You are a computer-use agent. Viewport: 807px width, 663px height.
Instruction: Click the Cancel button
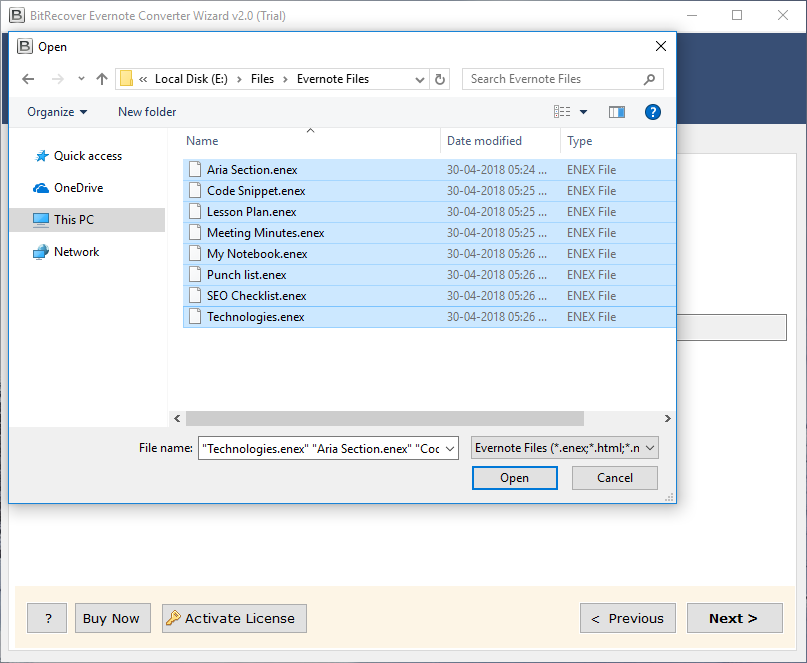(615, 478)
